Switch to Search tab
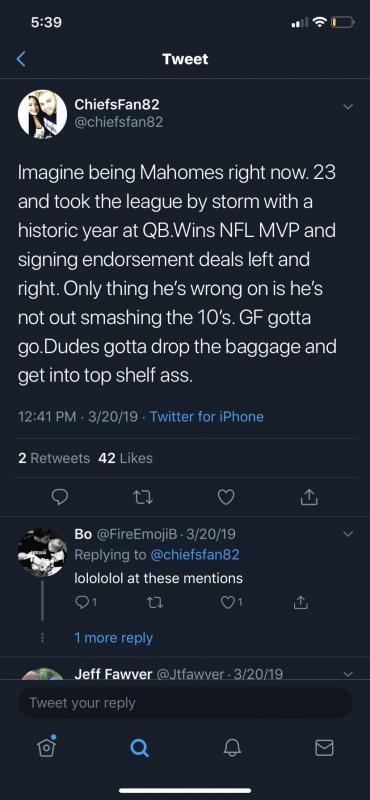This screenshot has height=800, width=370. pos(139,748)
